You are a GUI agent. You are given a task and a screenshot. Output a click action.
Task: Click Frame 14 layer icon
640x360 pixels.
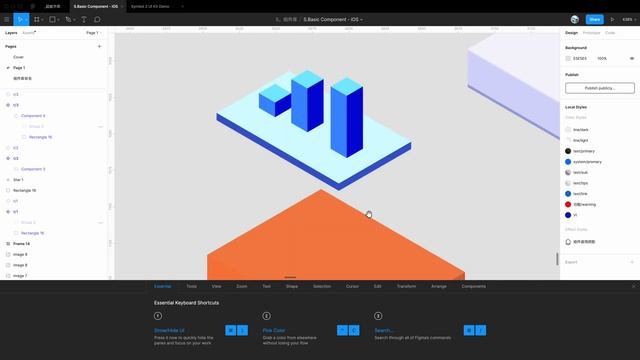click(x=8, y=244)
